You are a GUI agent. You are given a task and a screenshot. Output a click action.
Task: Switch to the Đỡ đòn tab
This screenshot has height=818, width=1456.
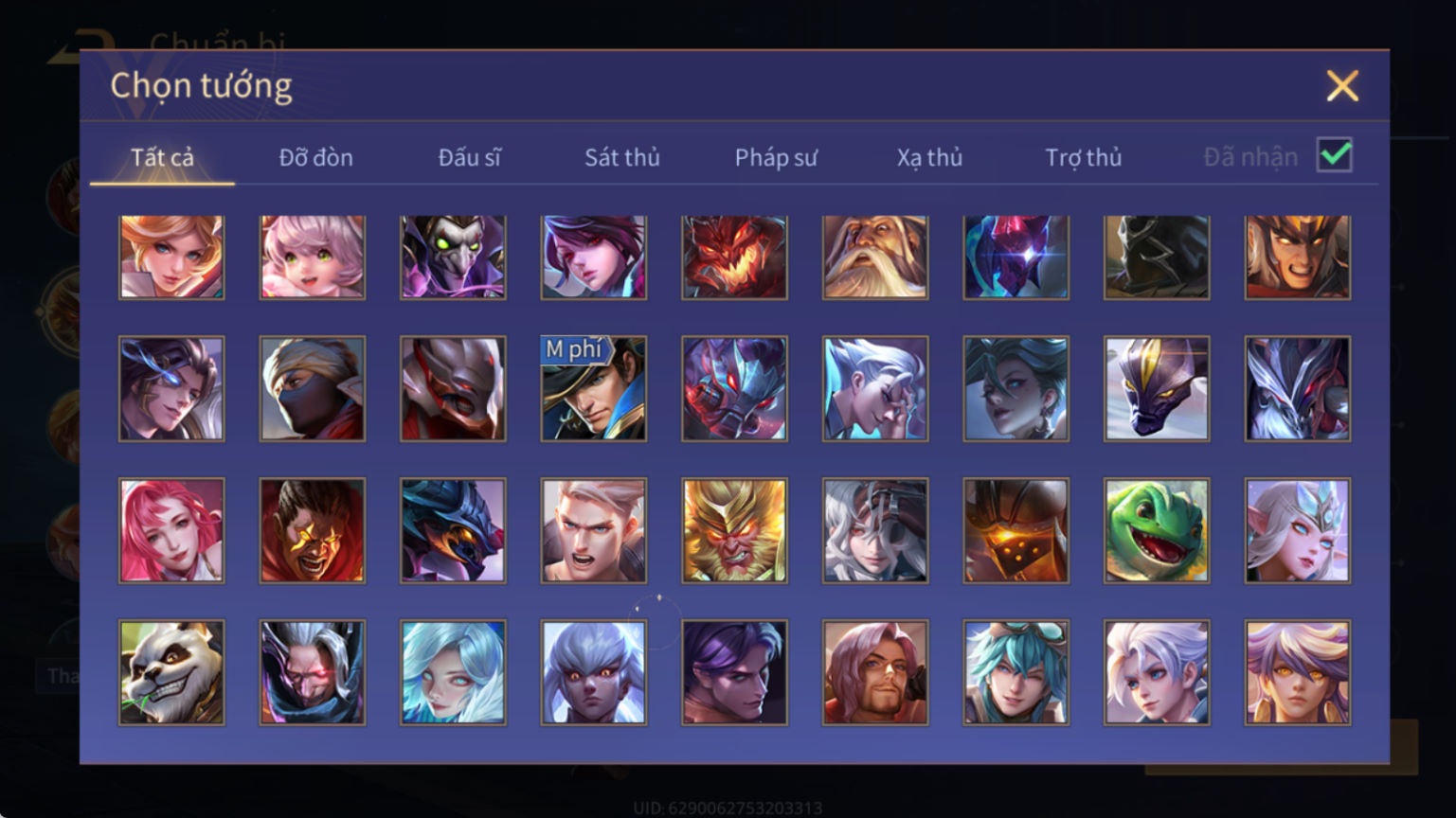point(315,157)
